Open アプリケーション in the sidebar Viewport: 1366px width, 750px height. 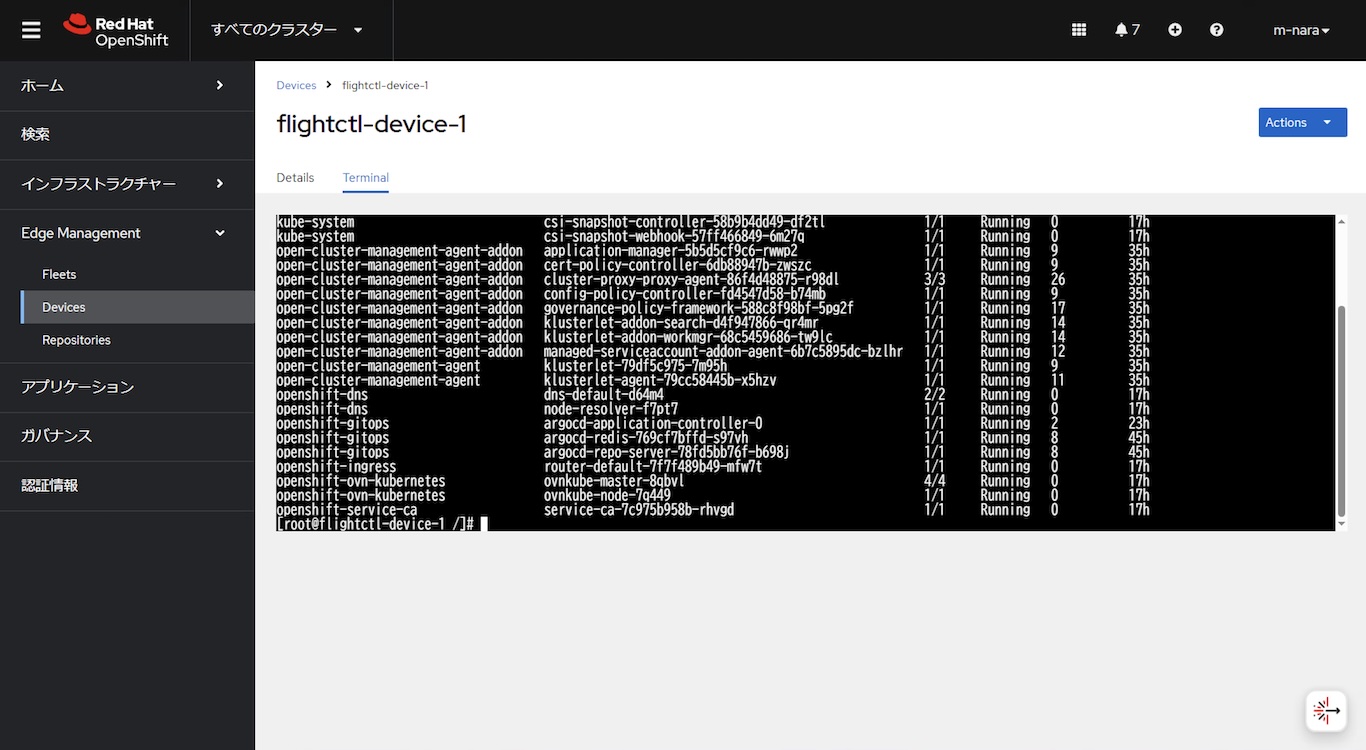pos(127,387)
